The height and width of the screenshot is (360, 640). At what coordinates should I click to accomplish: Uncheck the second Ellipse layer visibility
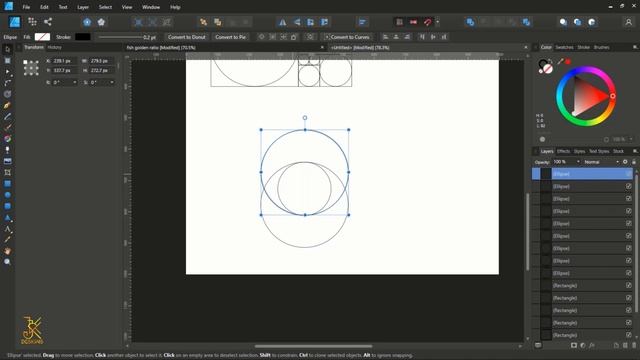[629, 186]
